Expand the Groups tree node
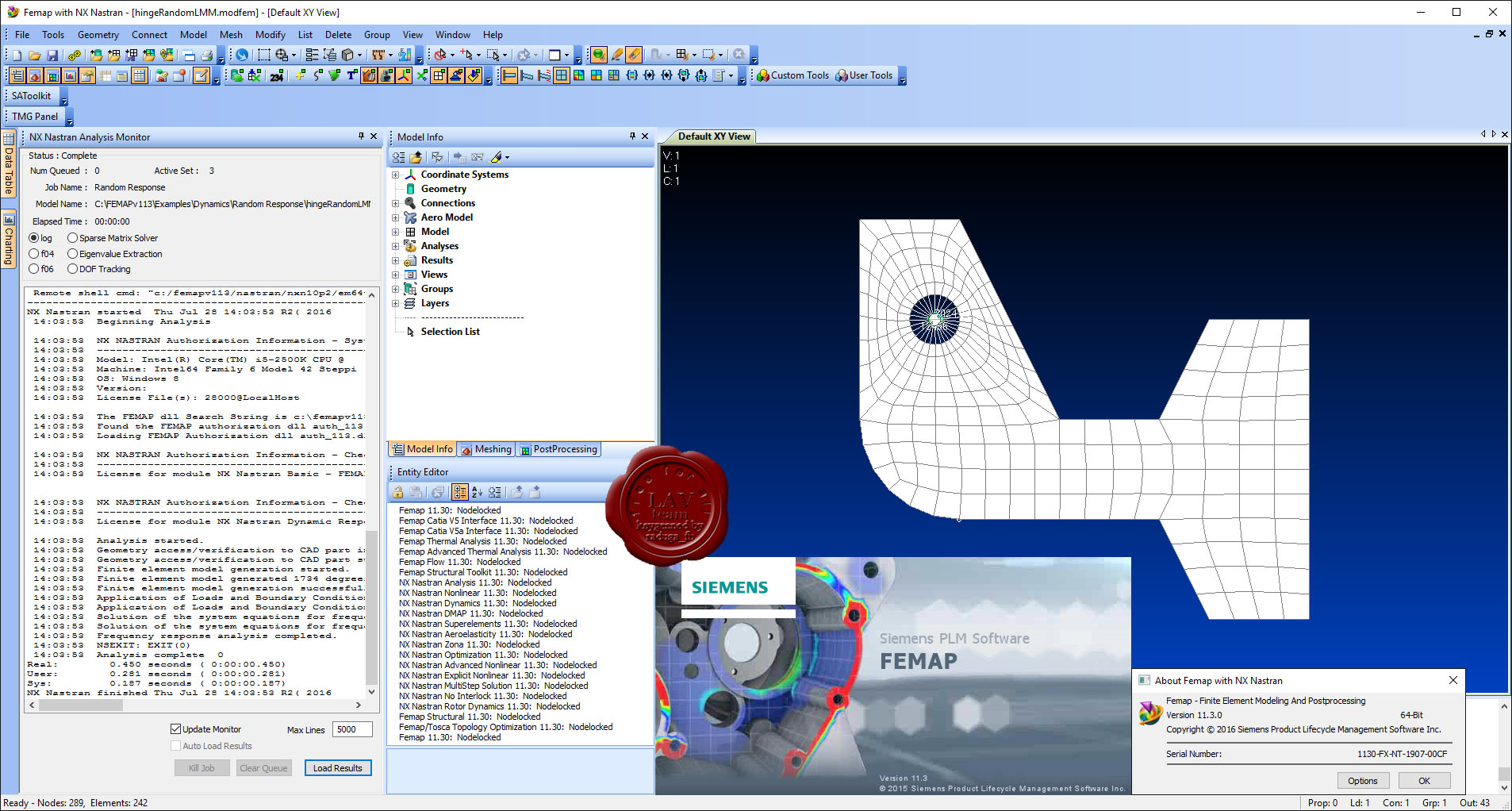Screen dimensions: 1512x811 tap(395, 289)
